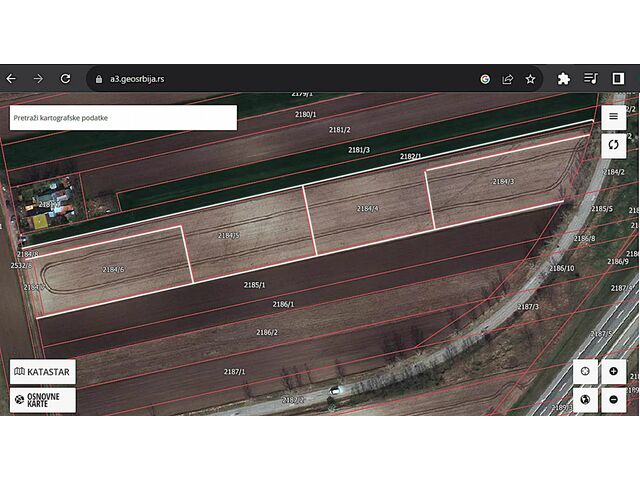
Task: Click the locate-me target icon
Action: 585,371
